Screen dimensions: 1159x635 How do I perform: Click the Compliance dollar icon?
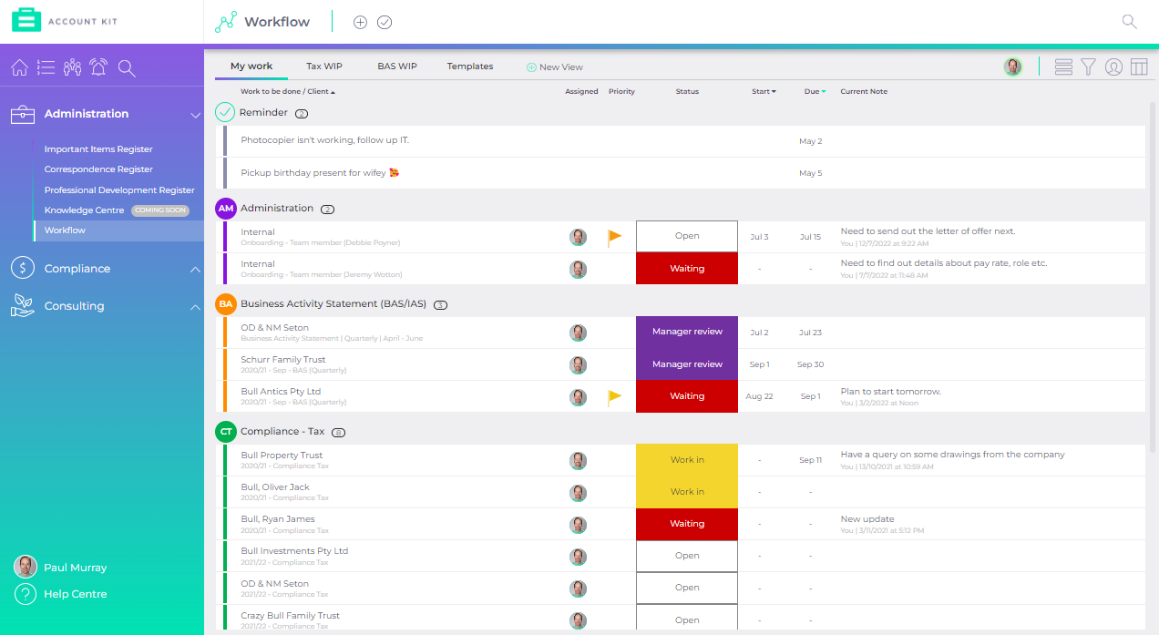(x=23, y=268)
